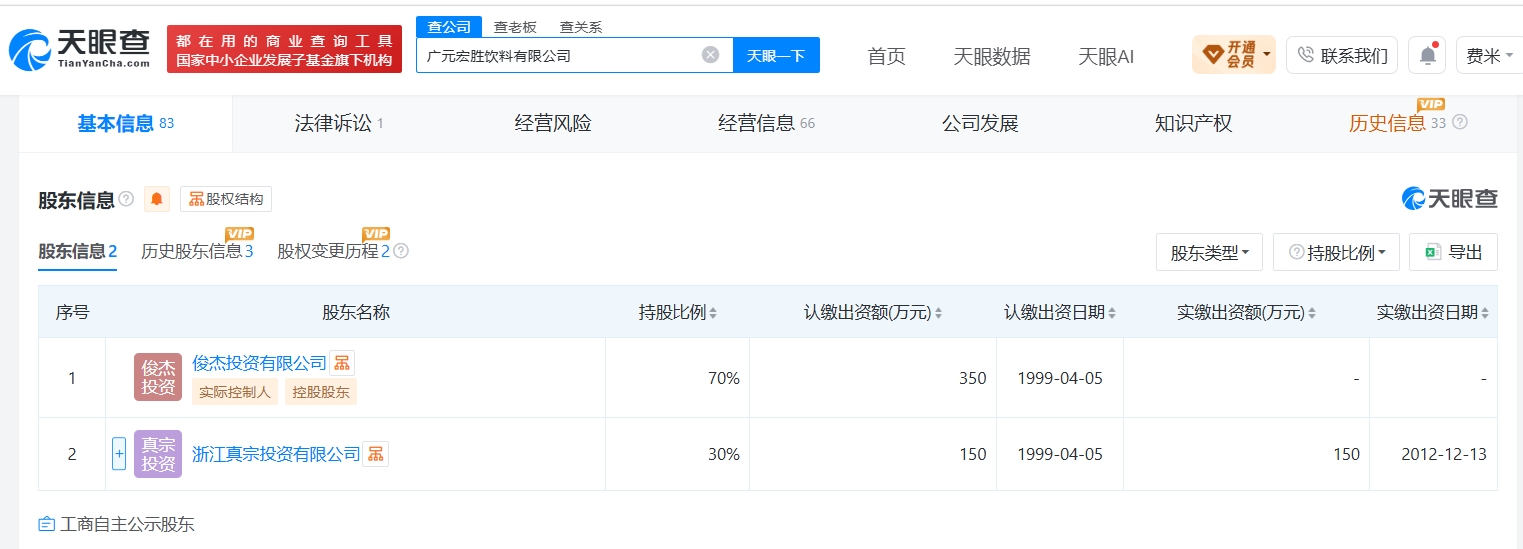Viewport: 1523px width, 549px height.
Task: Open 天眼AI in top navigation
Action: pyautogui.click(x=1106, y=56)
